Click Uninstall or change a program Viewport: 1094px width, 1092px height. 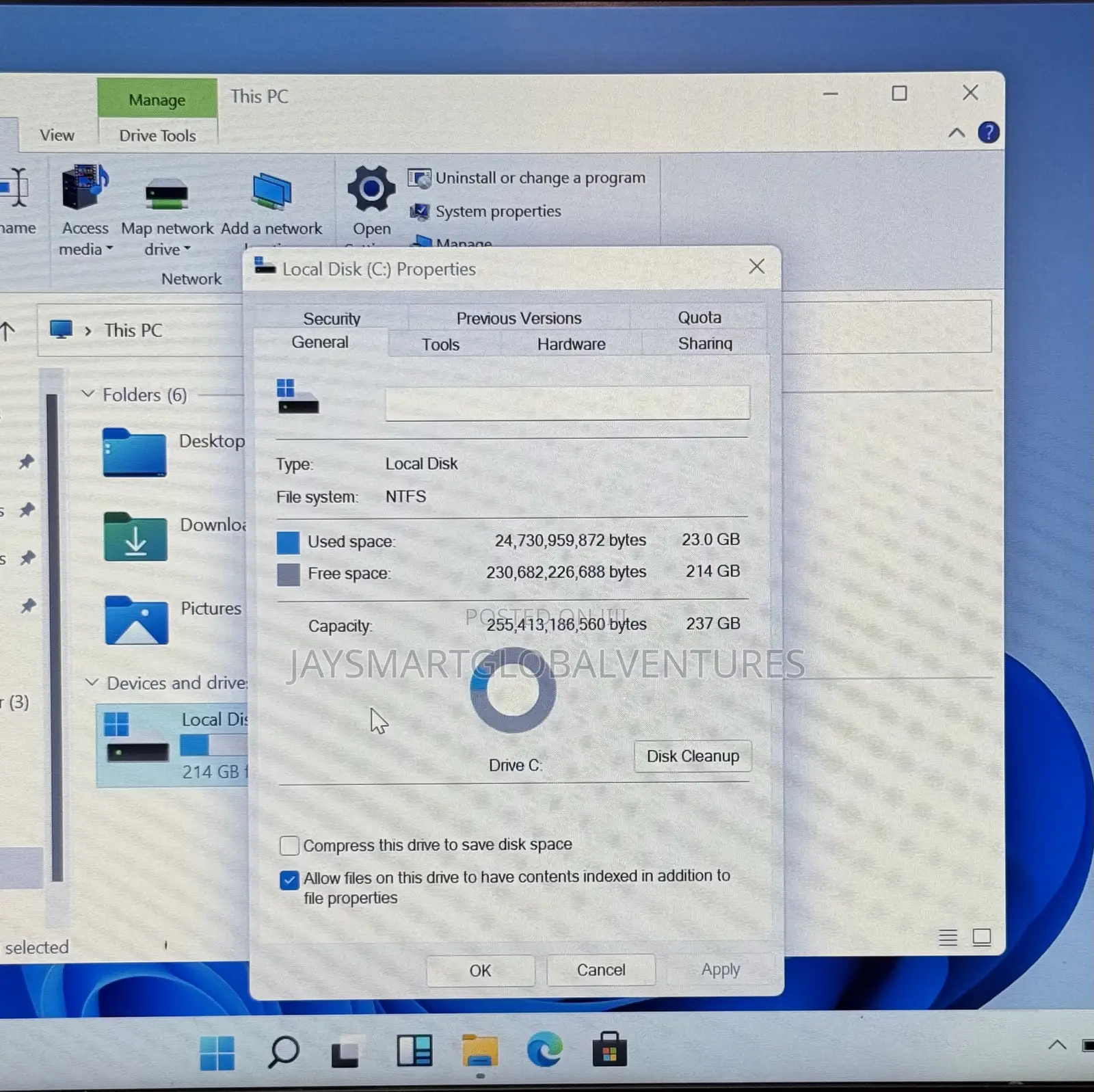pyautogui.click(x=526, y=178)
